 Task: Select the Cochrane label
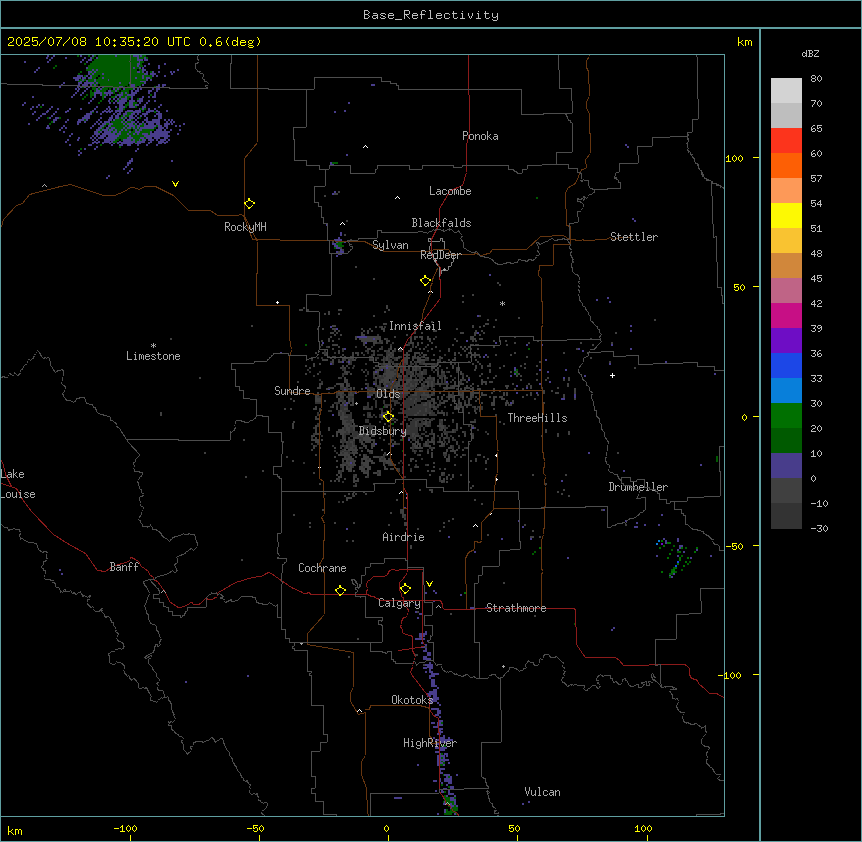322,568
